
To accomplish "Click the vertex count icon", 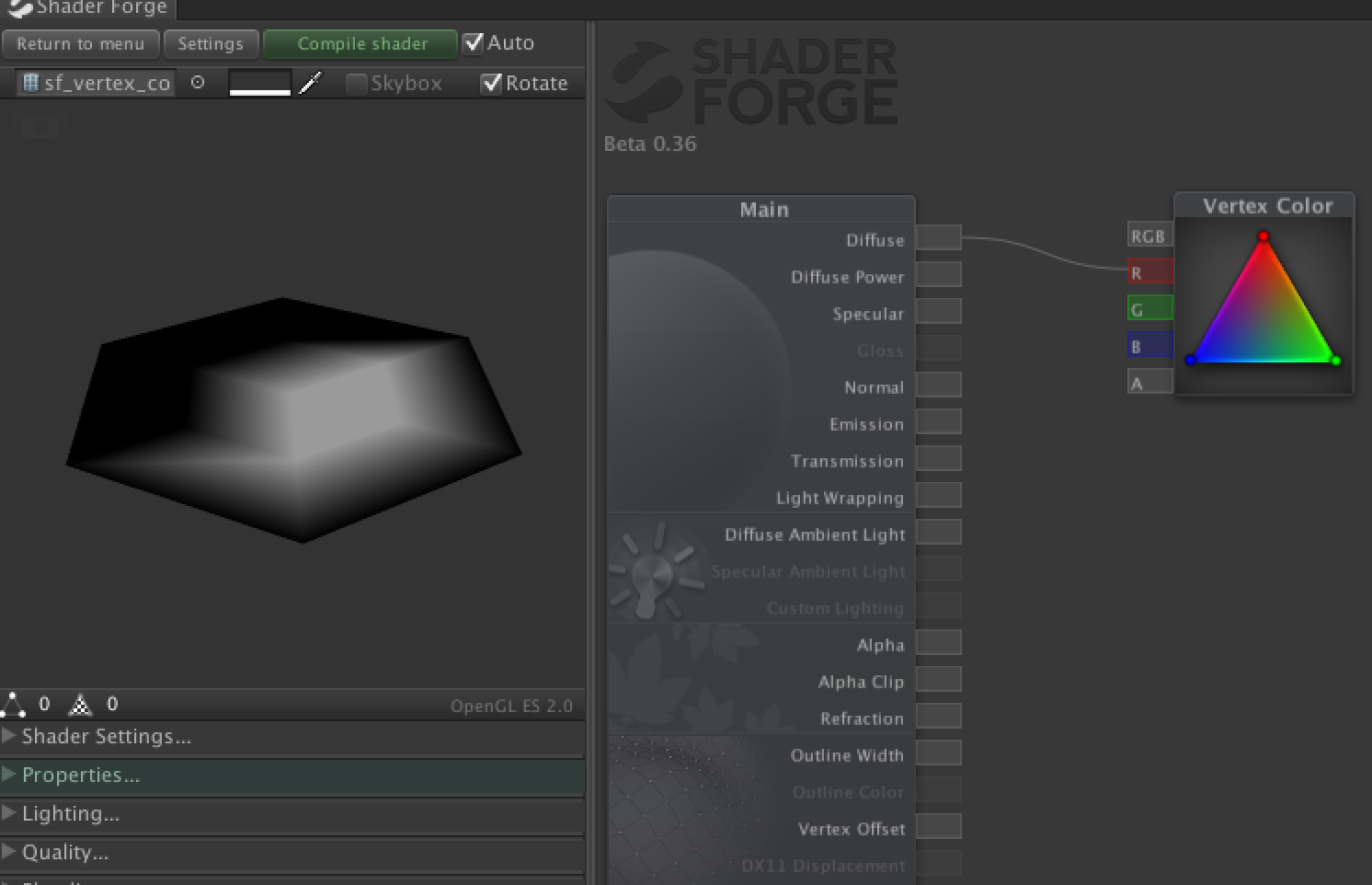I will [14, 705].
